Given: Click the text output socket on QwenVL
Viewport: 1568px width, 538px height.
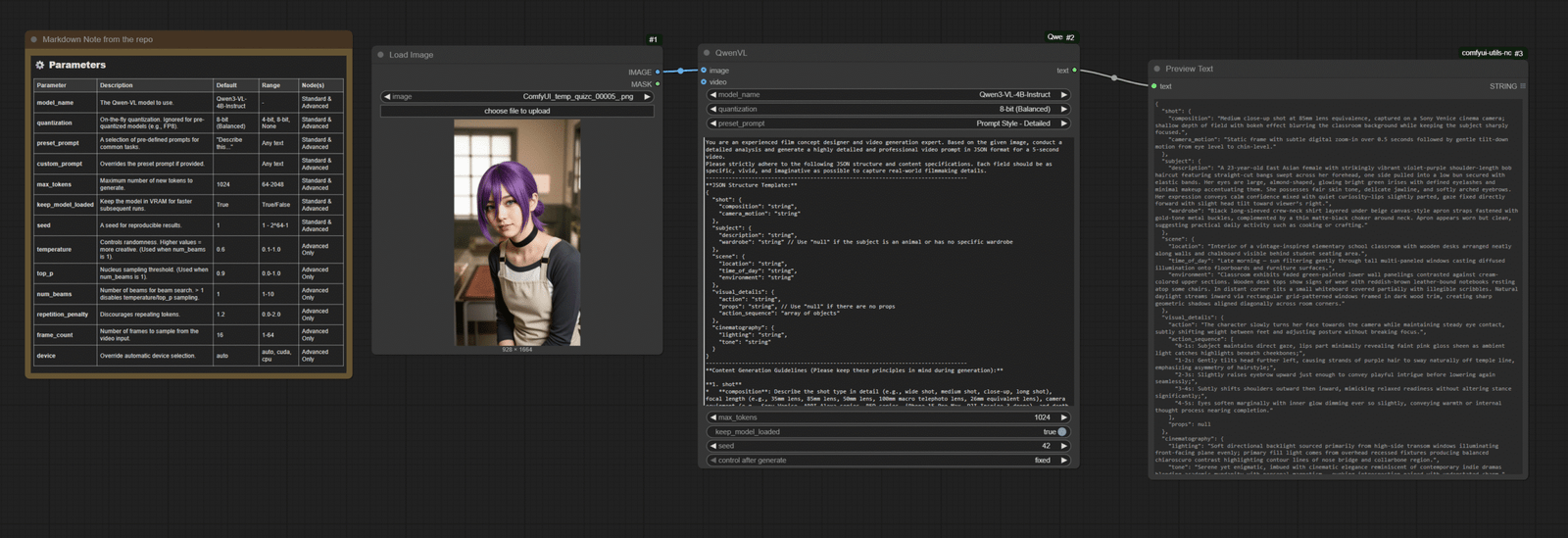Looking at the screenshot, I should (1074, 71).
